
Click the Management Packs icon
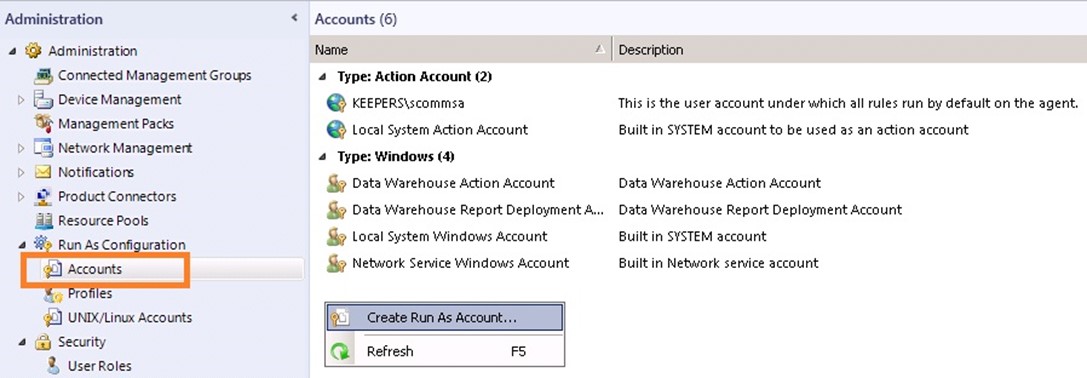click(x=44, y=124)
